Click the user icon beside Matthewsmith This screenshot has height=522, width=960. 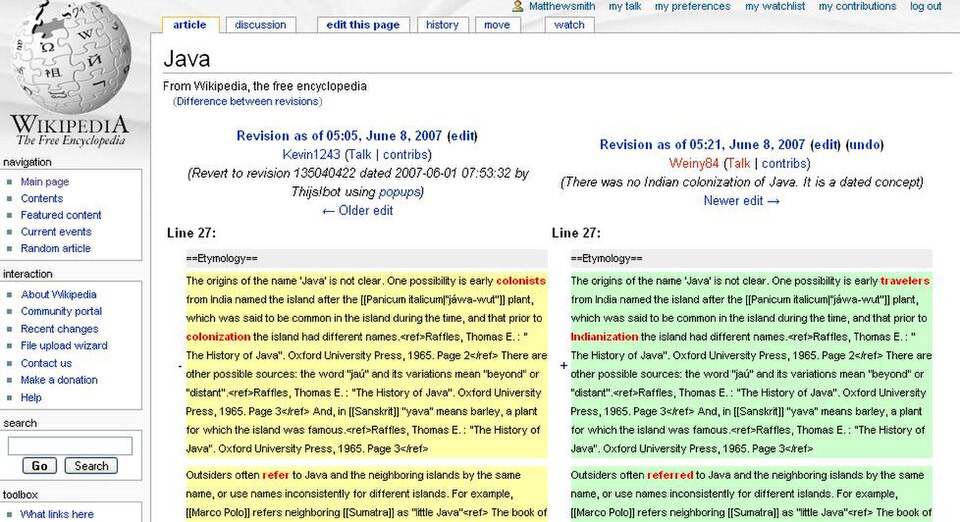coord(517,6)
